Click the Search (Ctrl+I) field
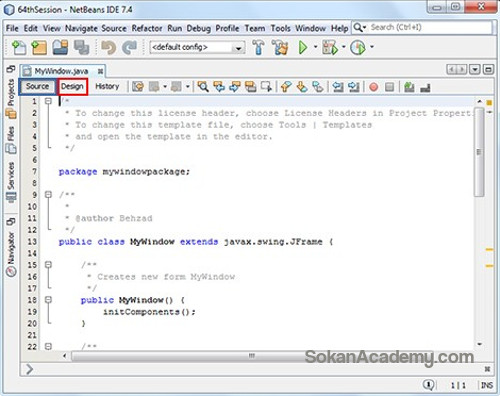Screen dimensions: 500x396 pos(422,28)
